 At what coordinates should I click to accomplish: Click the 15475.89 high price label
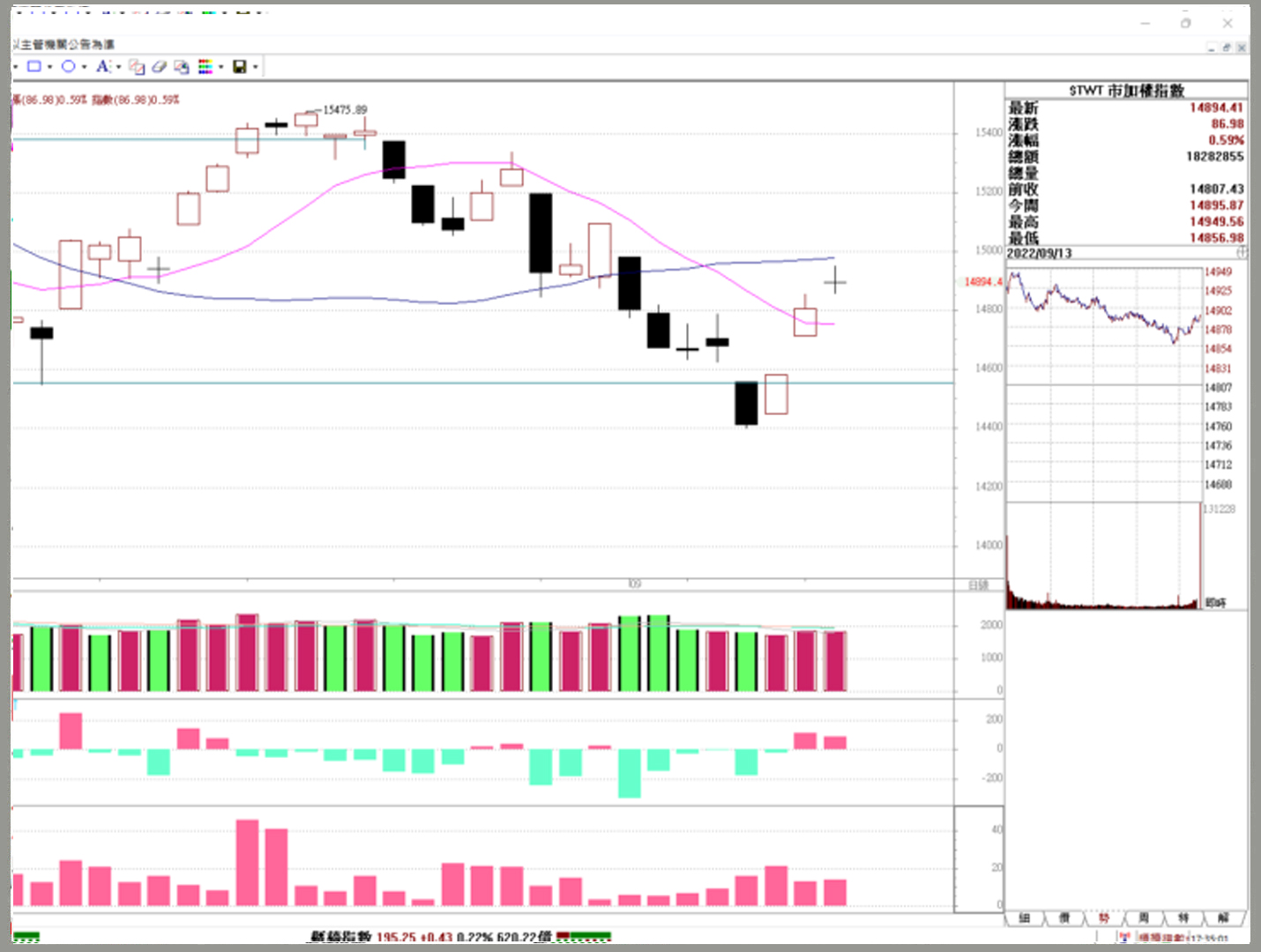(345, 110)
